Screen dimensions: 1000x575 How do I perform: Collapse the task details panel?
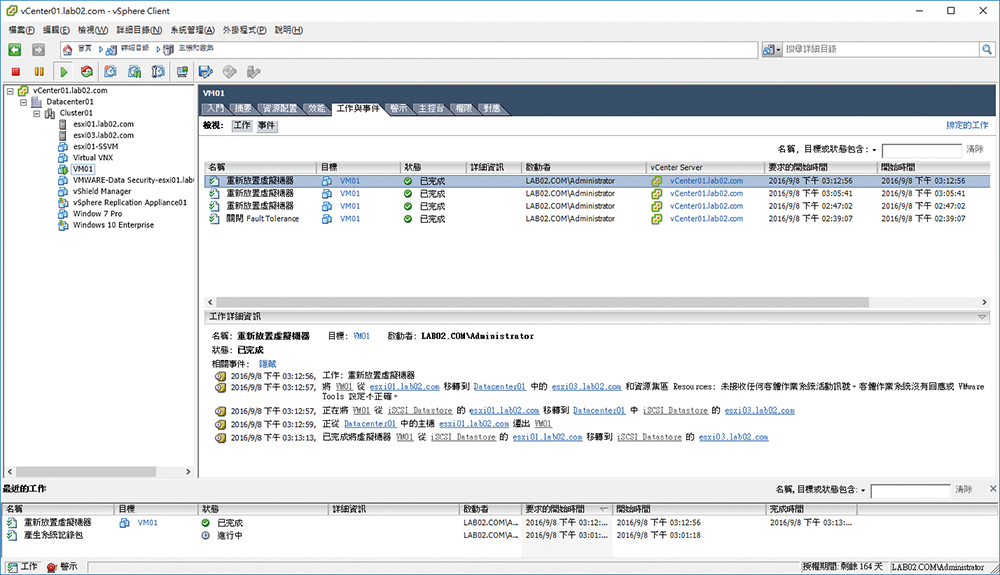pos(982,317)
